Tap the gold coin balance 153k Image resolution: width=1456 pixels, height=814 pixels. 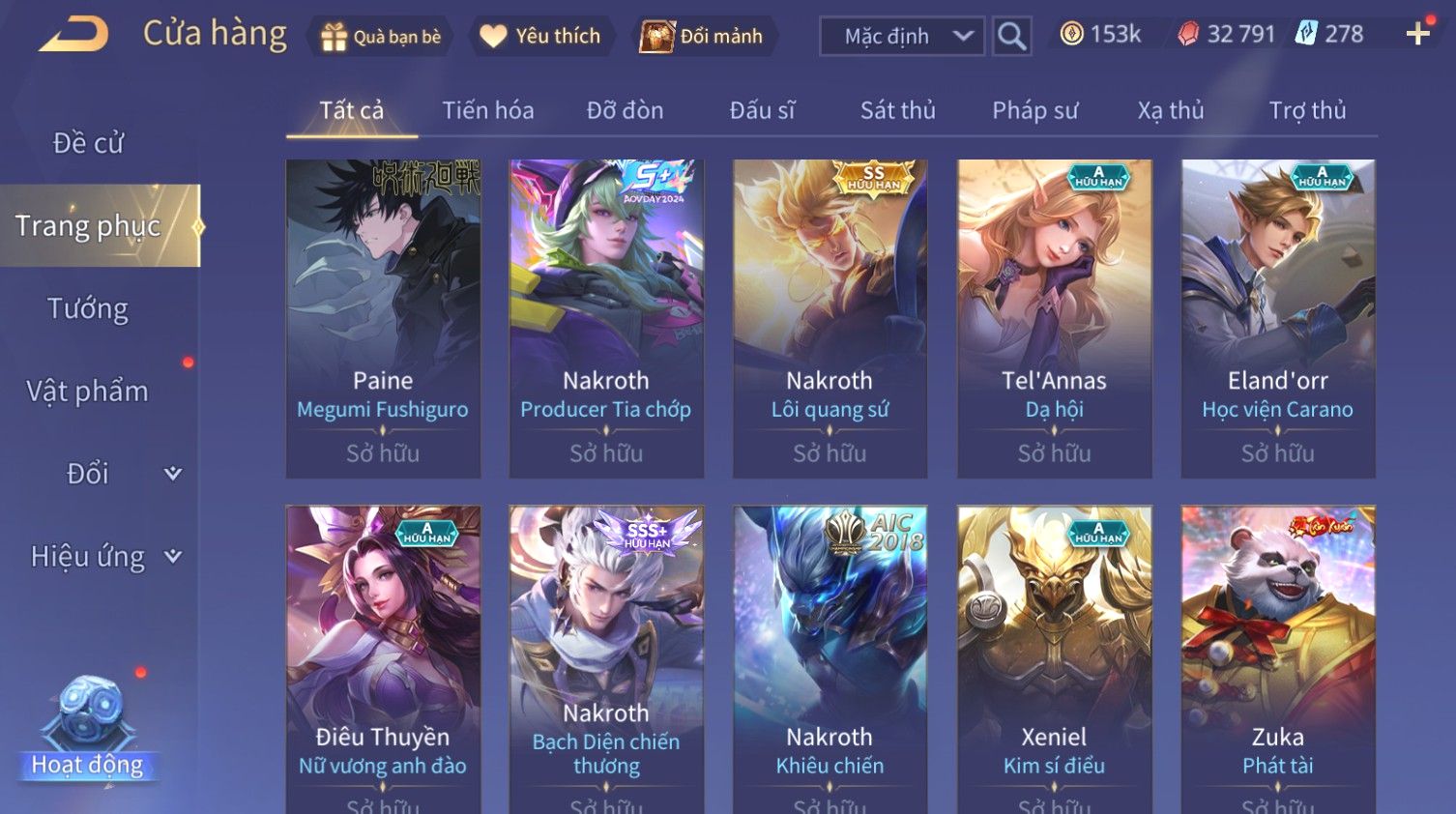1100,35
